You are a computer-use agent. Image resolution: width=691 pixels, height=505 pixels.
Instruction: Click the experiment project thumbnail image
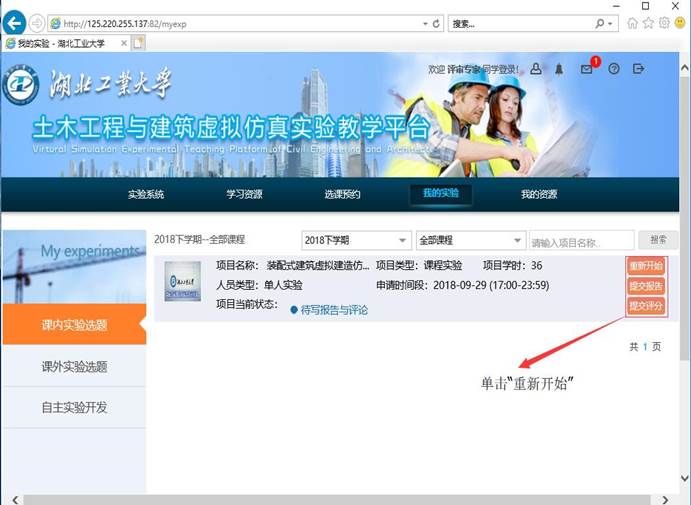coord(182,282)
